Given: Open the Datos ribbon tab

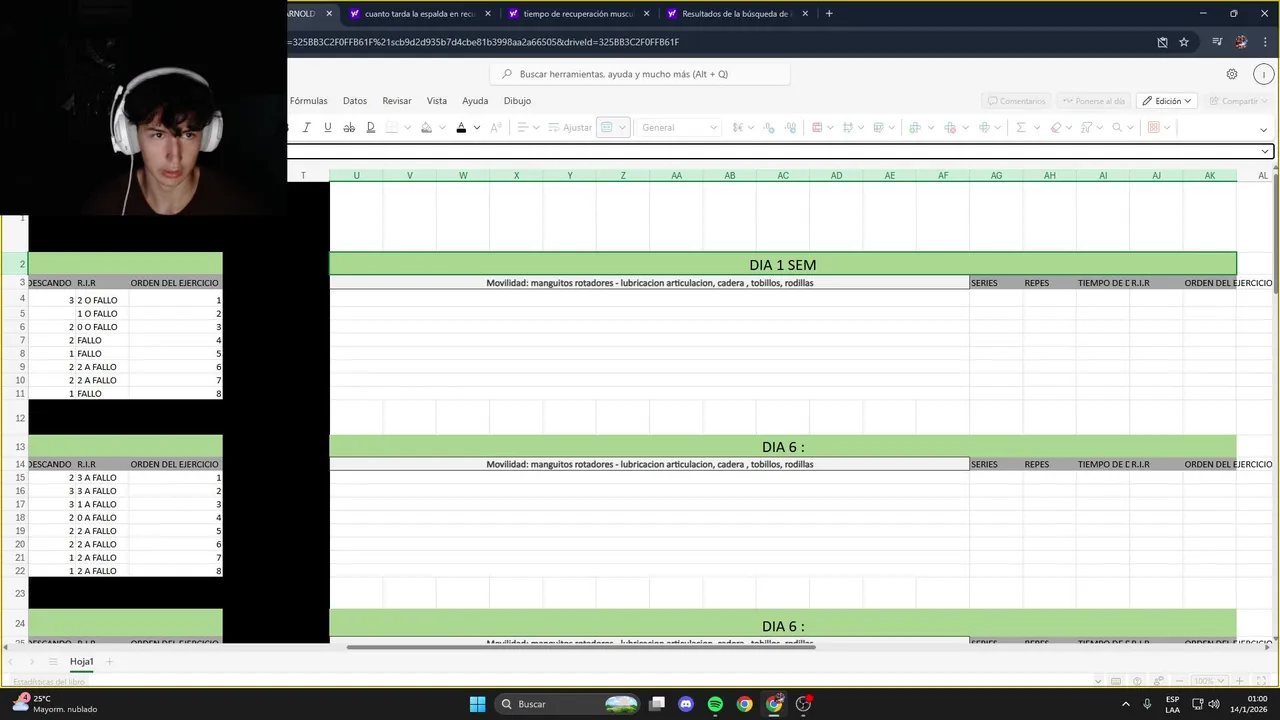Looking at the screenshot, I should (x=355, y=101).
